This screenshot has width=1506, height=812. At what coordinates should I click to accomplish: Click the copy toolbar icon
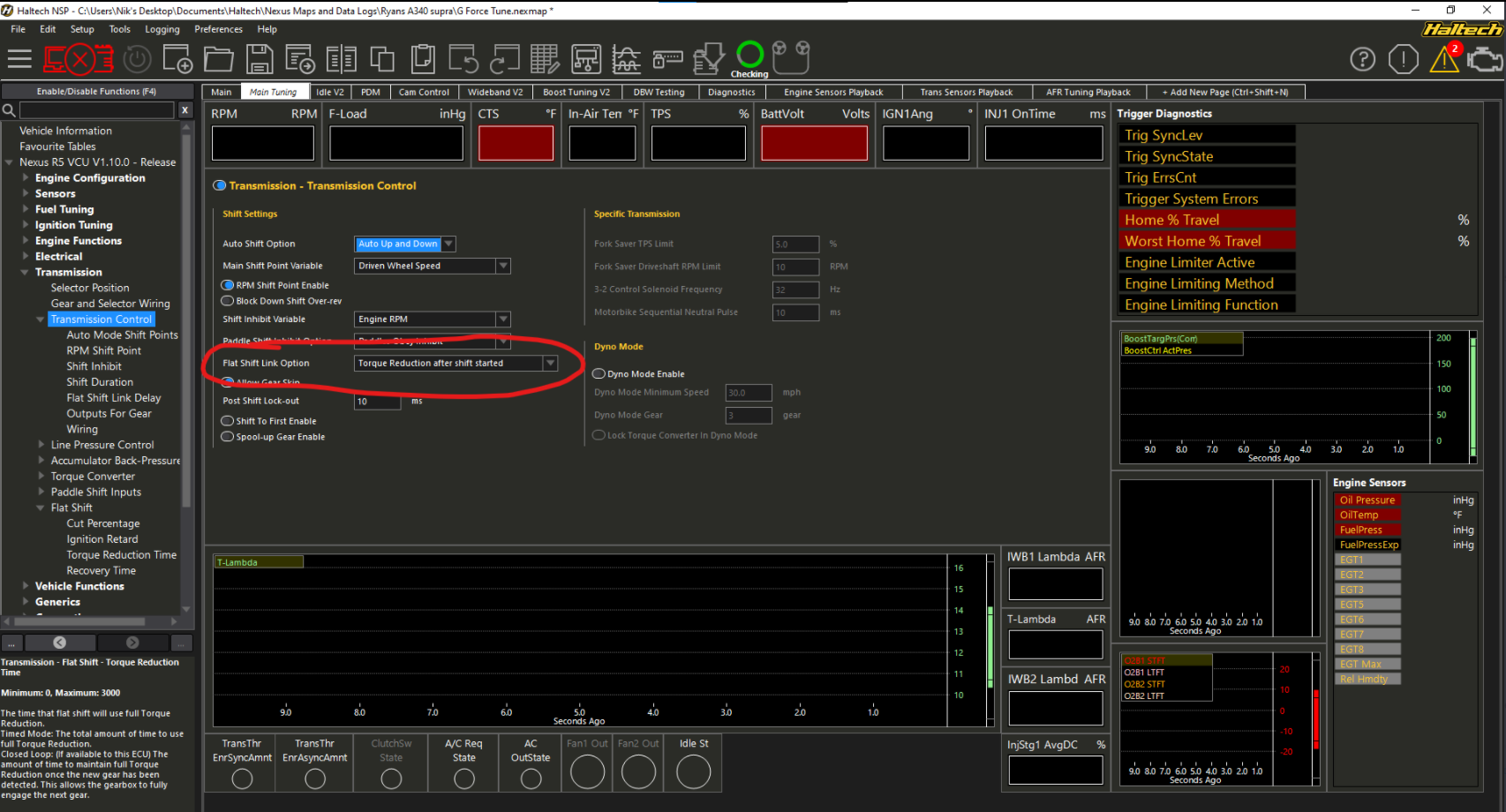coord(382,59)
